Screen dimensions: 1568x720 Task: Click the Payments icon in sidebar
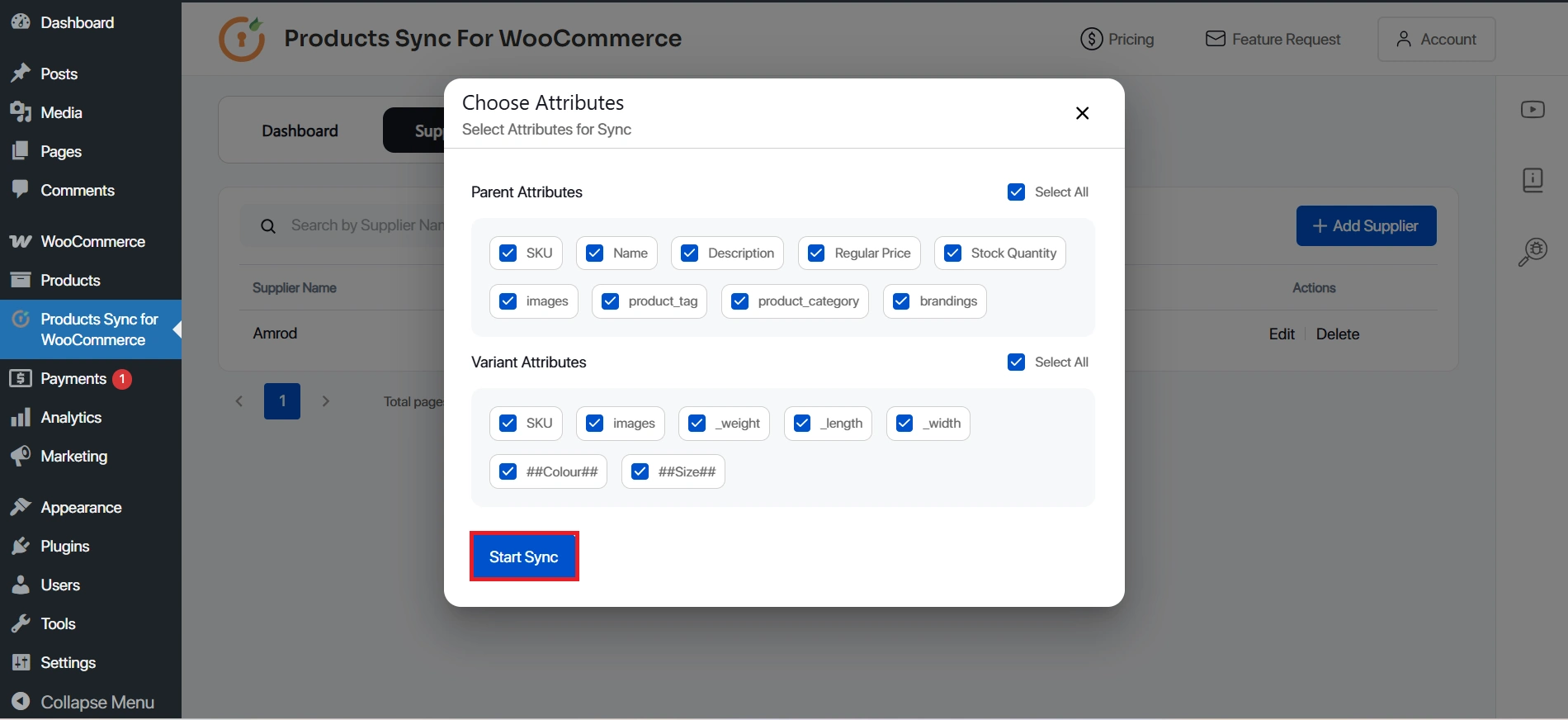pyautogui.click(x=21, y=378)
